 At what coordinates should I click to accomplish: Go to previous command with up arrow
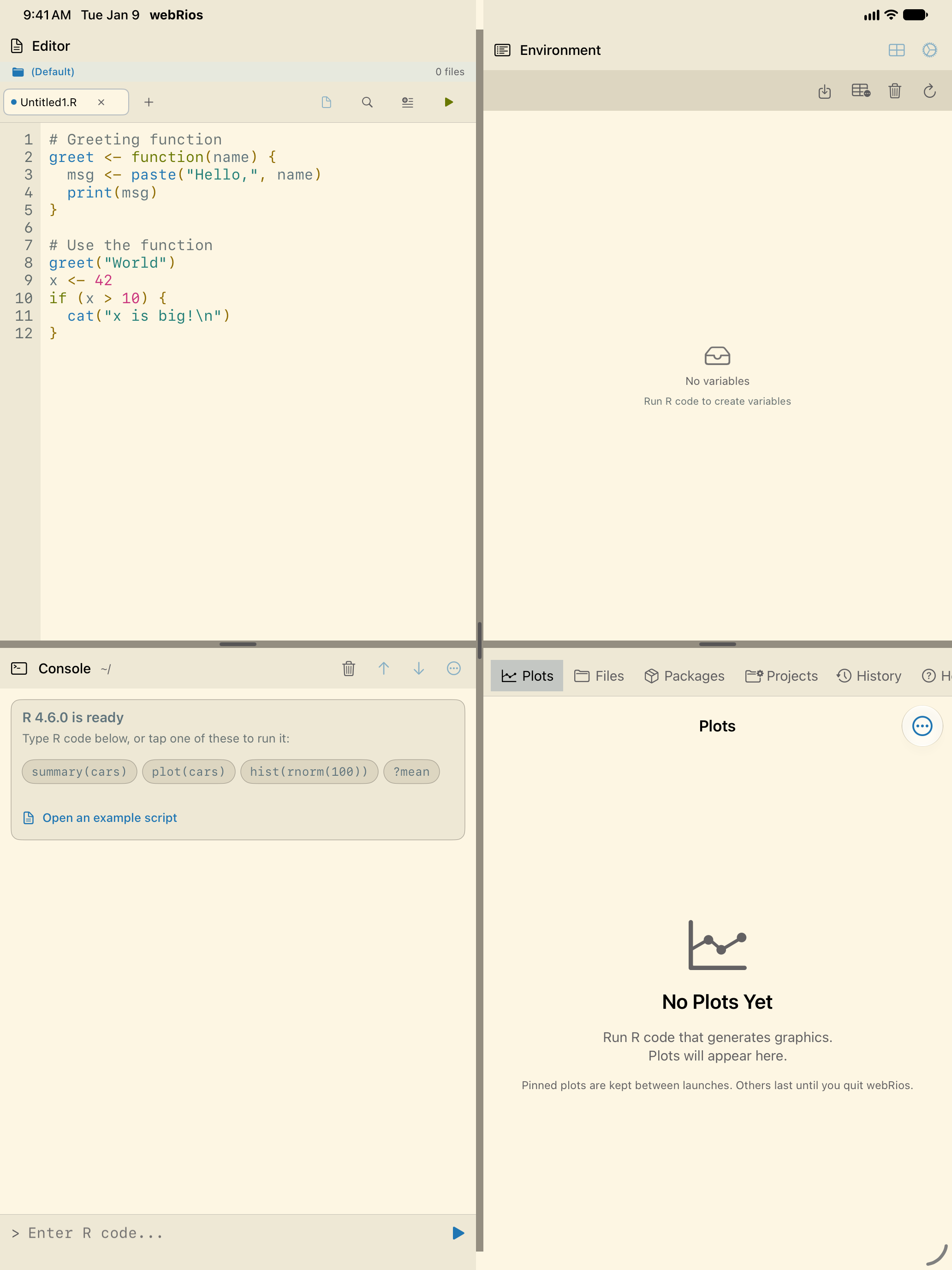(384, 668)
